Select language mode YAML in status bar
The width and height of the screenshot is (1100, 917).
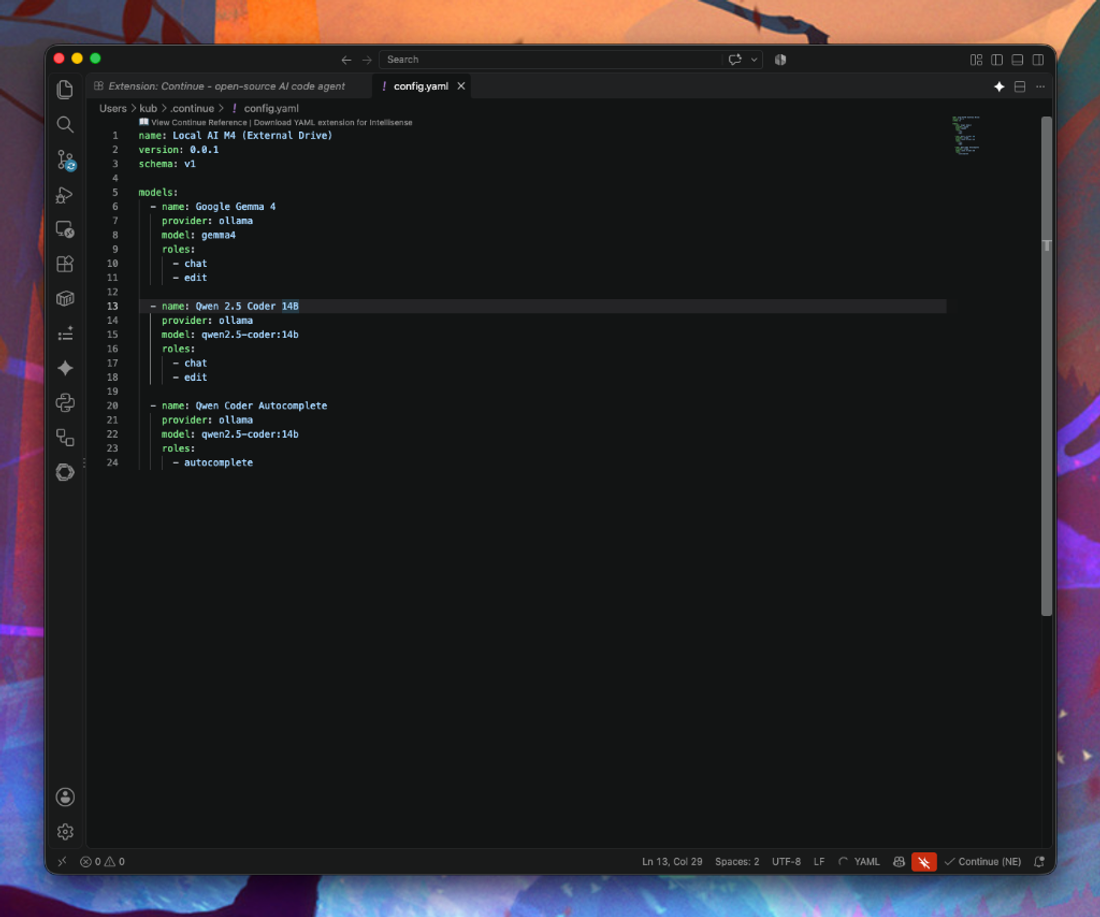tap(866, 862)
